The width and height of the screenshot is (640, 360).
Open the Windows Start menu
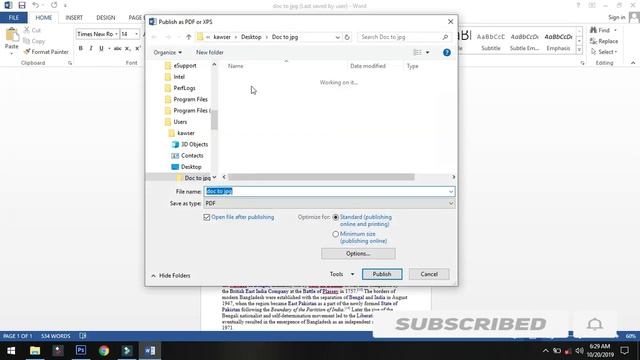click(x=11, y=351)
